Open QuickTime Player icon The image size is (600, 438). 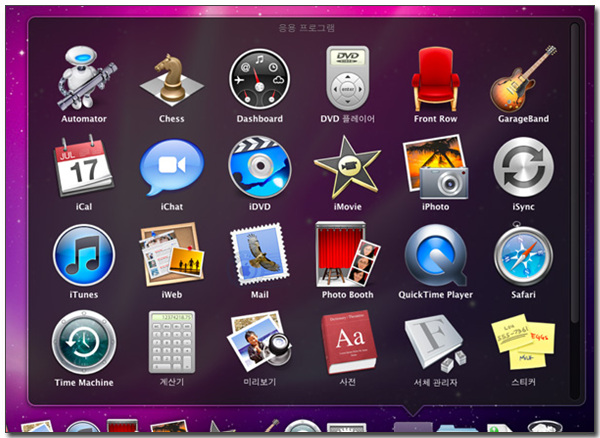point(435,255)
